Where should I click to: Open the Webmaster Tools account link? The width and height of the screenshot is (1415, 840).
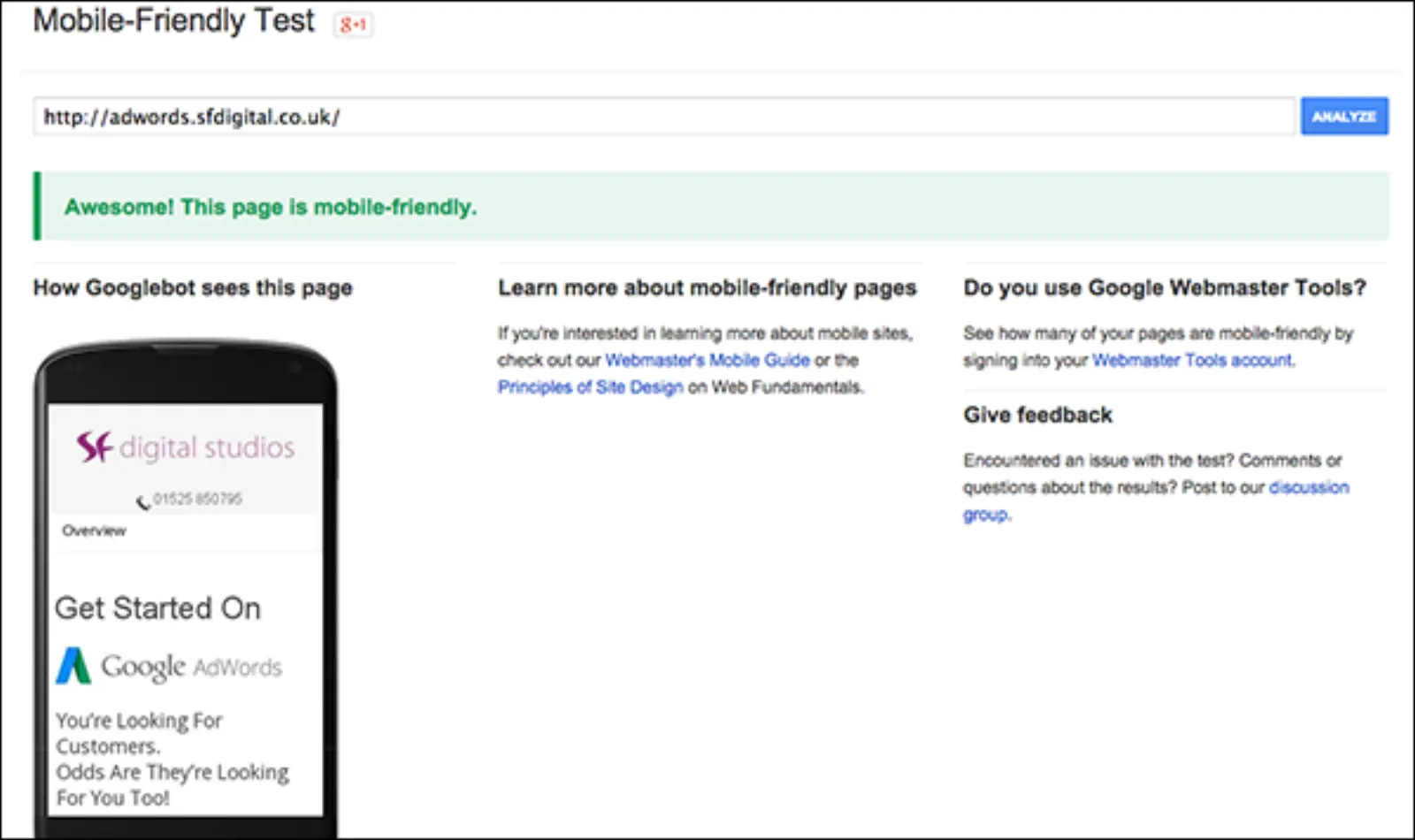(1192, 360)
